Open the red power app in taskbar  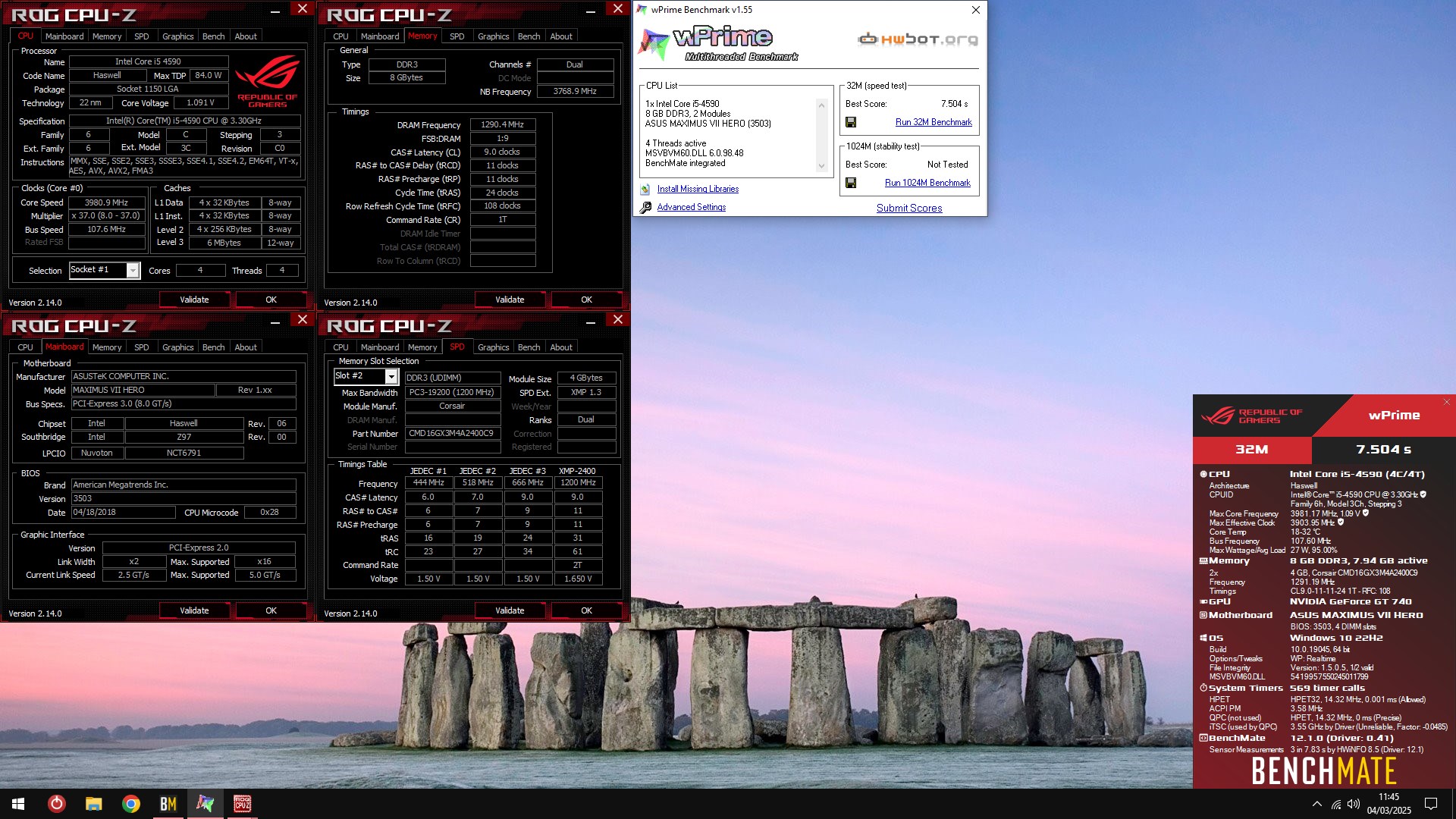pos(56,804)
